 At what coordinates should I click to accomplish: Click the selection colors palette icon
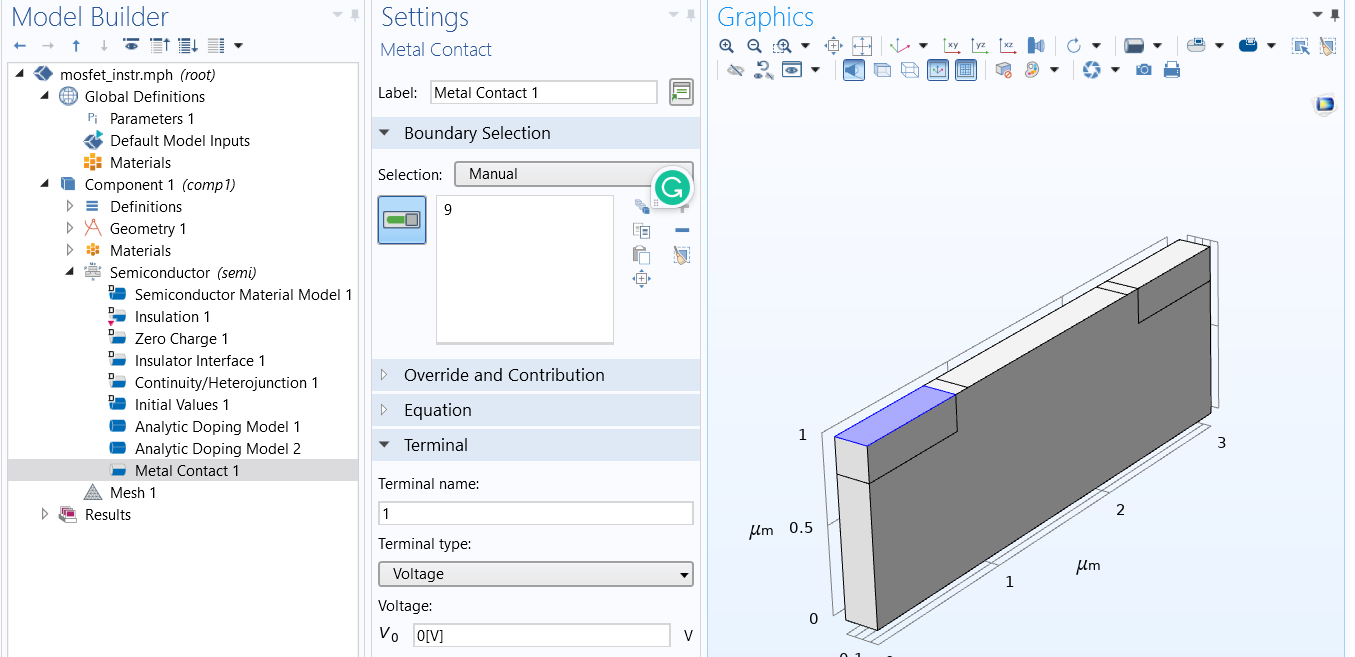pyautogui.click(x=1031, y=70)
